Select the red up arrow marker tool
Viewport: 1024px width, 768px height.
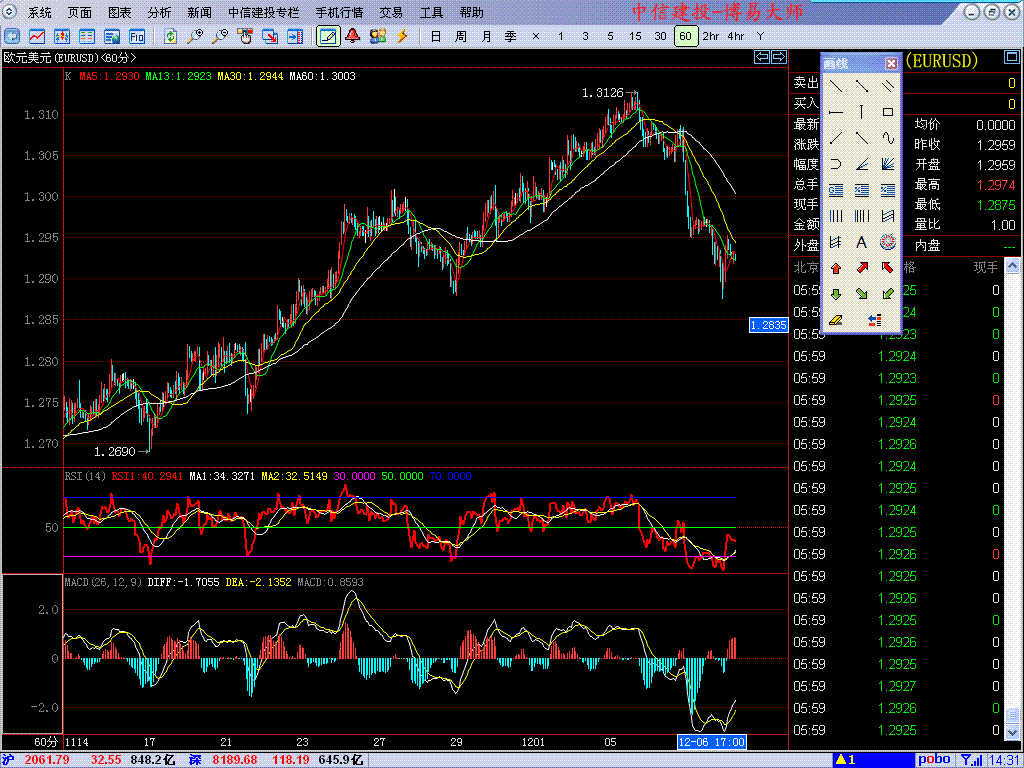835,268
